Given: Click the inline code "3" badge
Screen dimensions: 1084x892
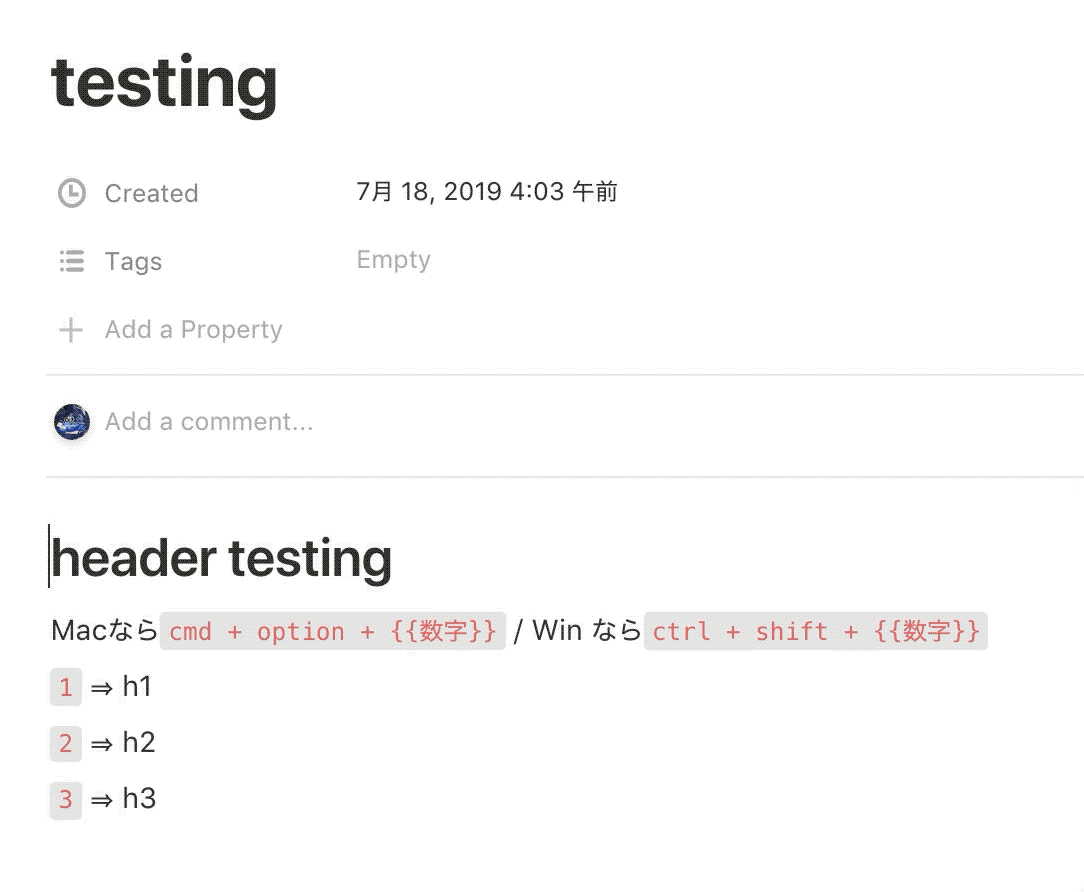Looking at the screenshot, I should (65, 799).
